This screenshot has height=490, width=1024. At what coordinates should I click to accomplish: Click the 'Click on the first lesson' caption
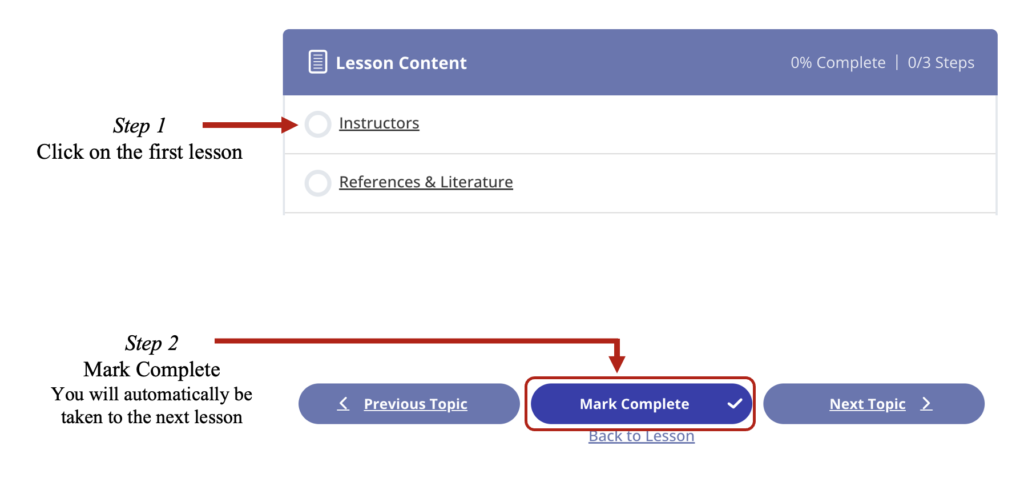point(140,153)
